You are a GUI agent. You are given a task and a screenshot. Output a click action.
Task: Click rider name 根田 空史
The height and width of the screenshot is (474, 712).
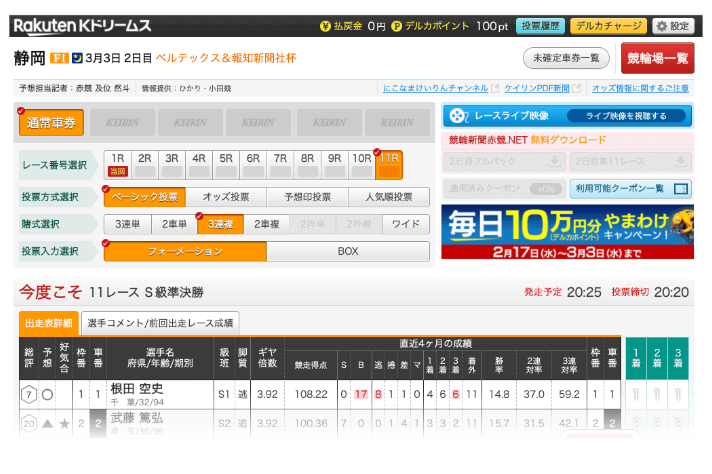pos(137,389)
